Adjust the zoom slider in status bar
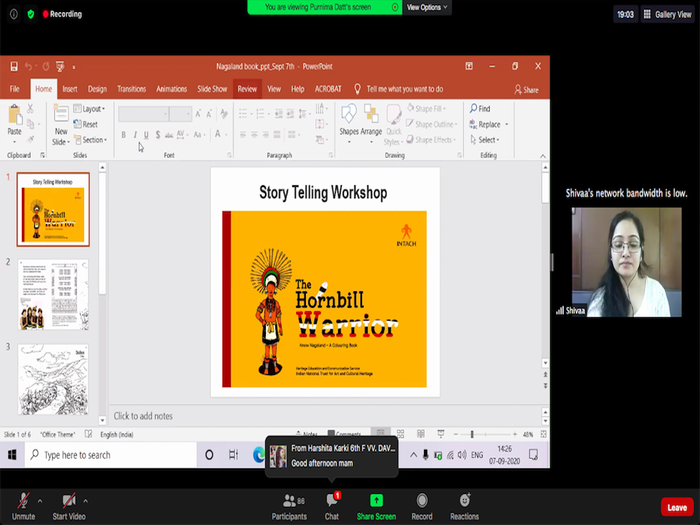The height and width of the screenshot is (525, 700). [x=472, y=434]
